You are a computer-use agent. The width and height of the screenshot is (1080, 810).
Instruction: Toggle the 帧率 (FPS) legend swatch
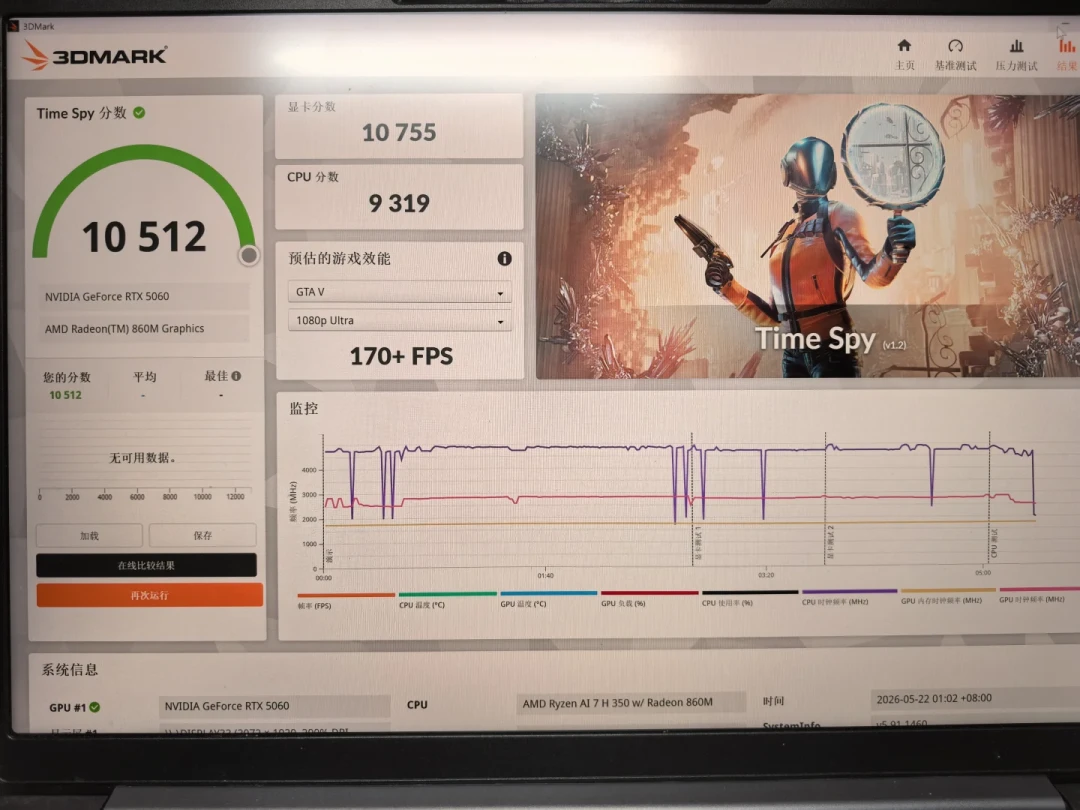[346, 594]
